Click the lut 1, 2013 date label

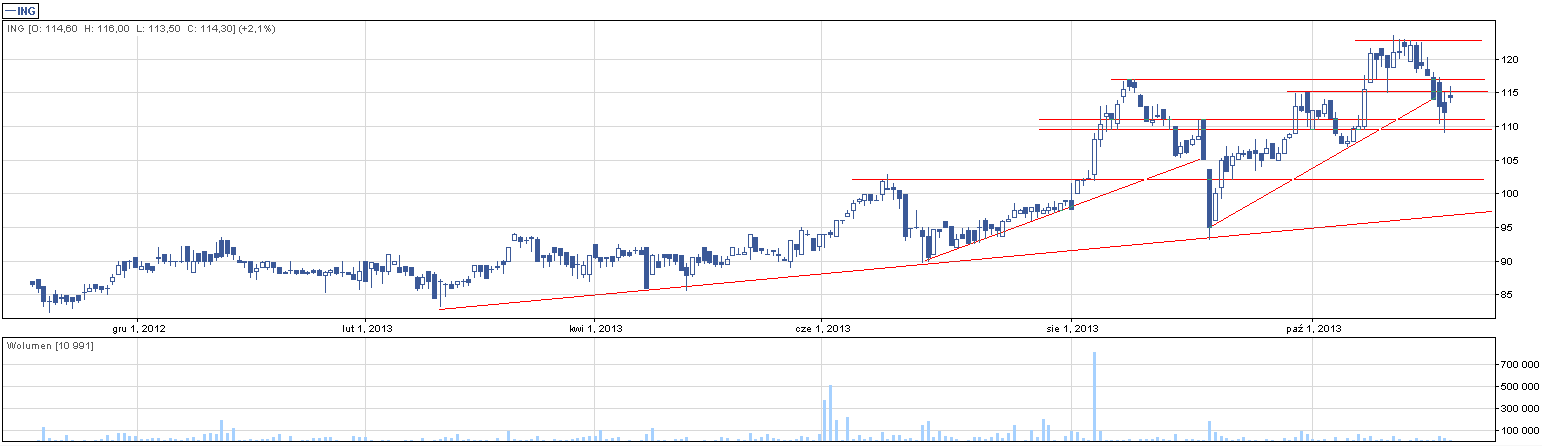point(367,328)
